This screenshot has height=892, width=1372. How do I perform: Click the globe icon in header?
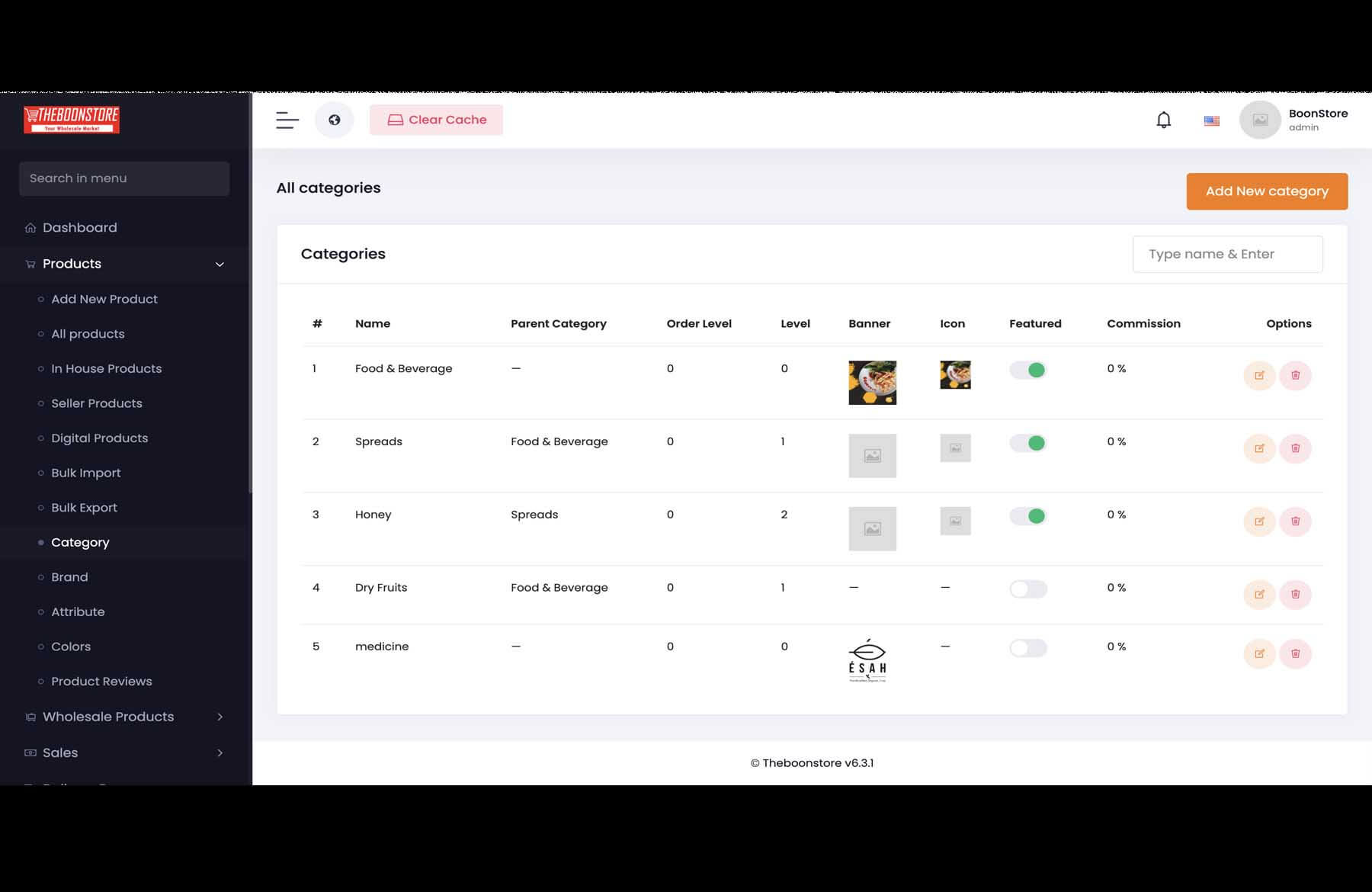tap(334, 120)
